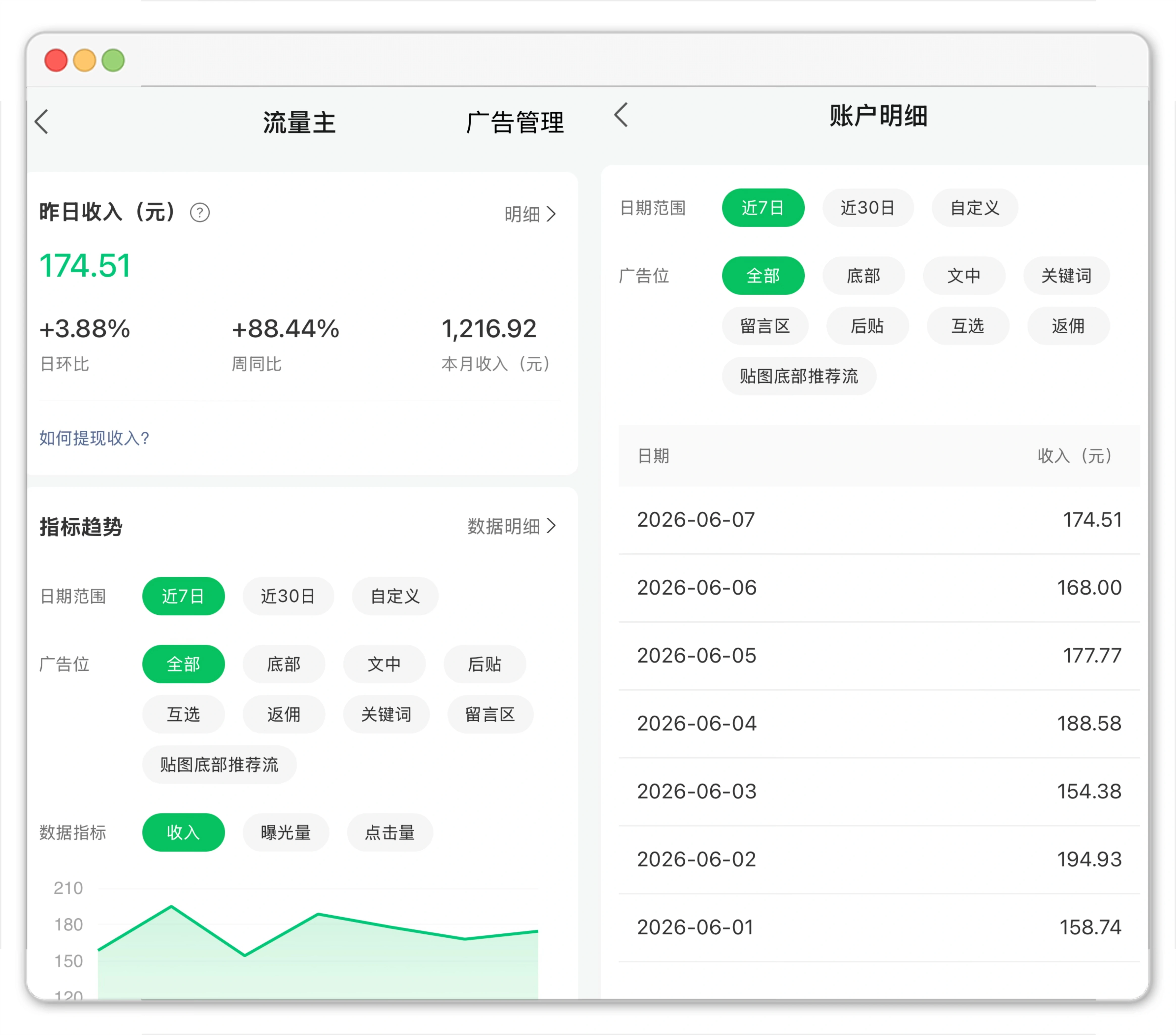Image resolution: width=1176 pixels, height=1035 pixels.
Task: Go back using the left panel back arrow
Action: 41,121
